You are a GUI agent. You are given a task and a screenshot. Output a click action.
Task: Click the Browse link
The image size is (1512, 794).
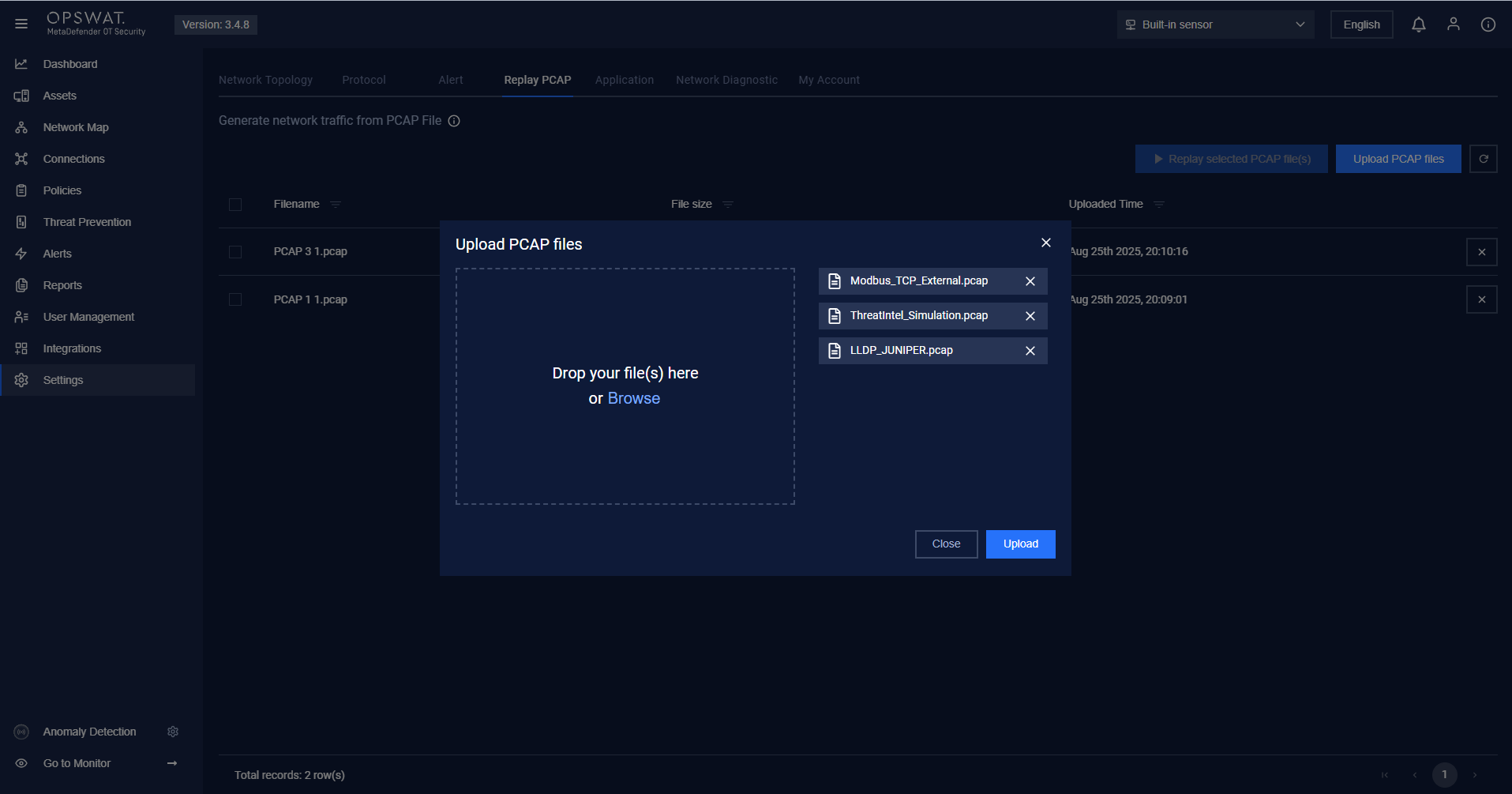[x=634, y=399]
